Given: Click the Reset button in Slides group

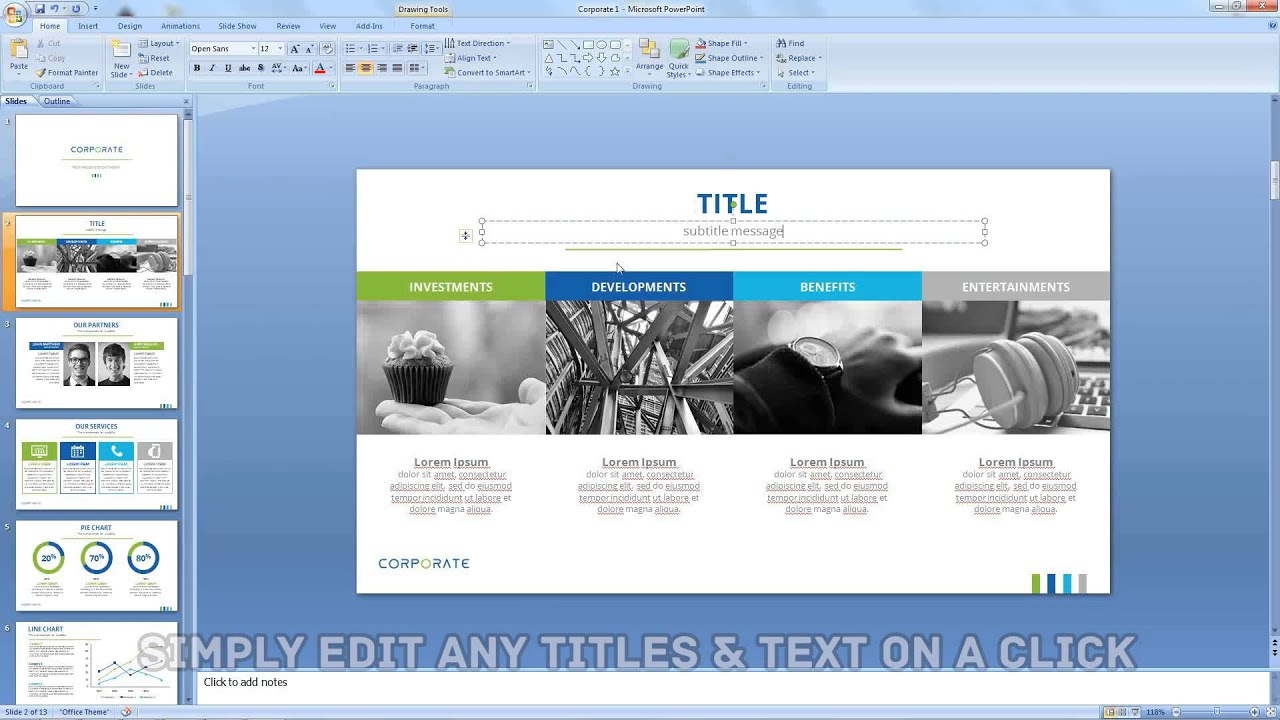Looking at the screenshot, I should pyautogui.click(x=156, y=58).
